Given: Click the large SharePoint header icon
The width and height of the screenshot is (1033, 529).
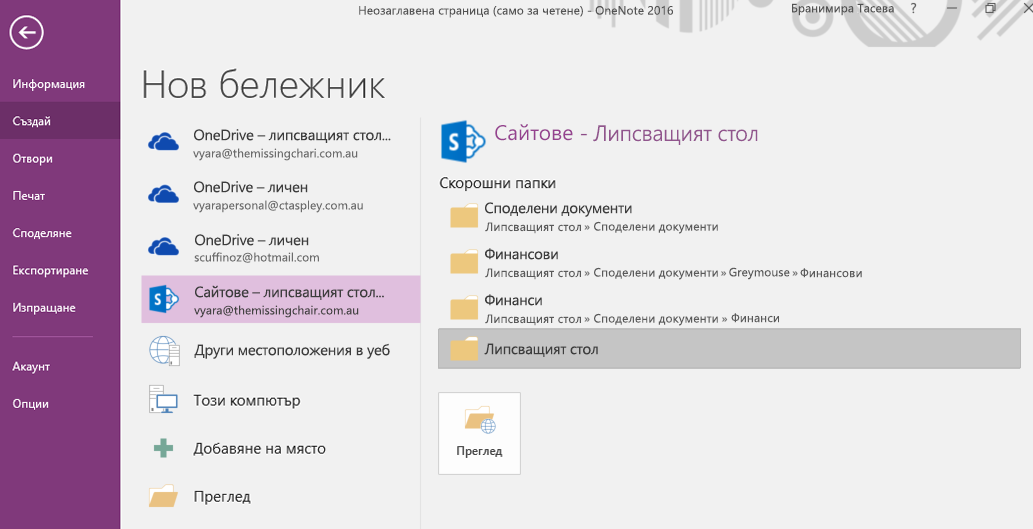Looking at the screenshot, I should coord(463,140).
